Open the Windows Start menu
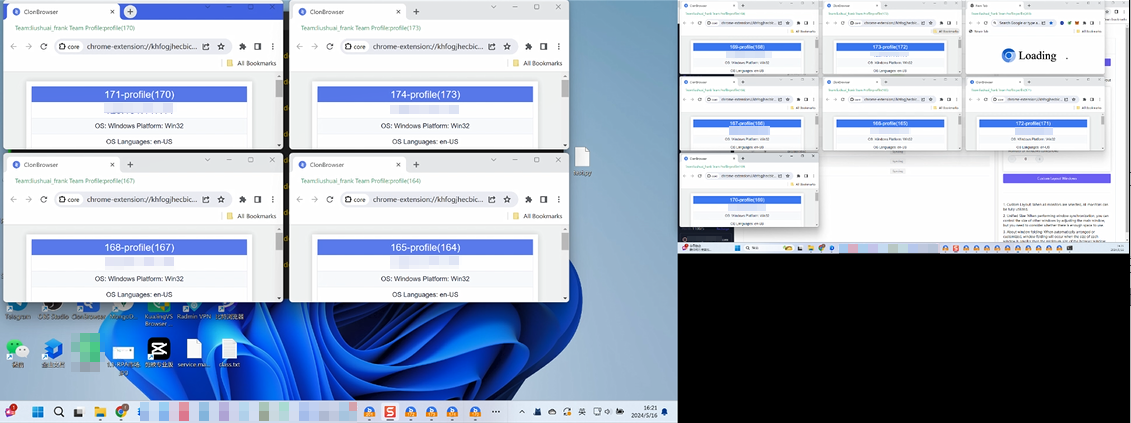Screen dimensions: 1131x423 pos(37,412)
